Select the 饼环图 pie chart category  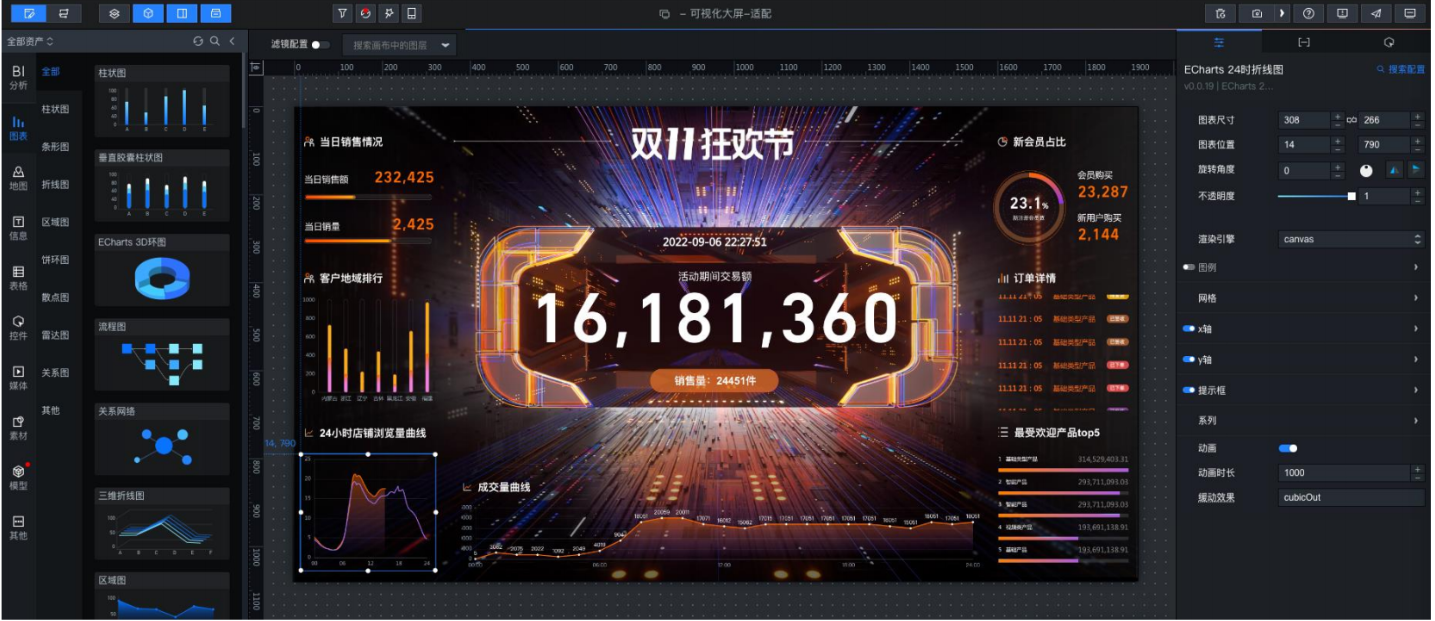[x=55, y=260]
